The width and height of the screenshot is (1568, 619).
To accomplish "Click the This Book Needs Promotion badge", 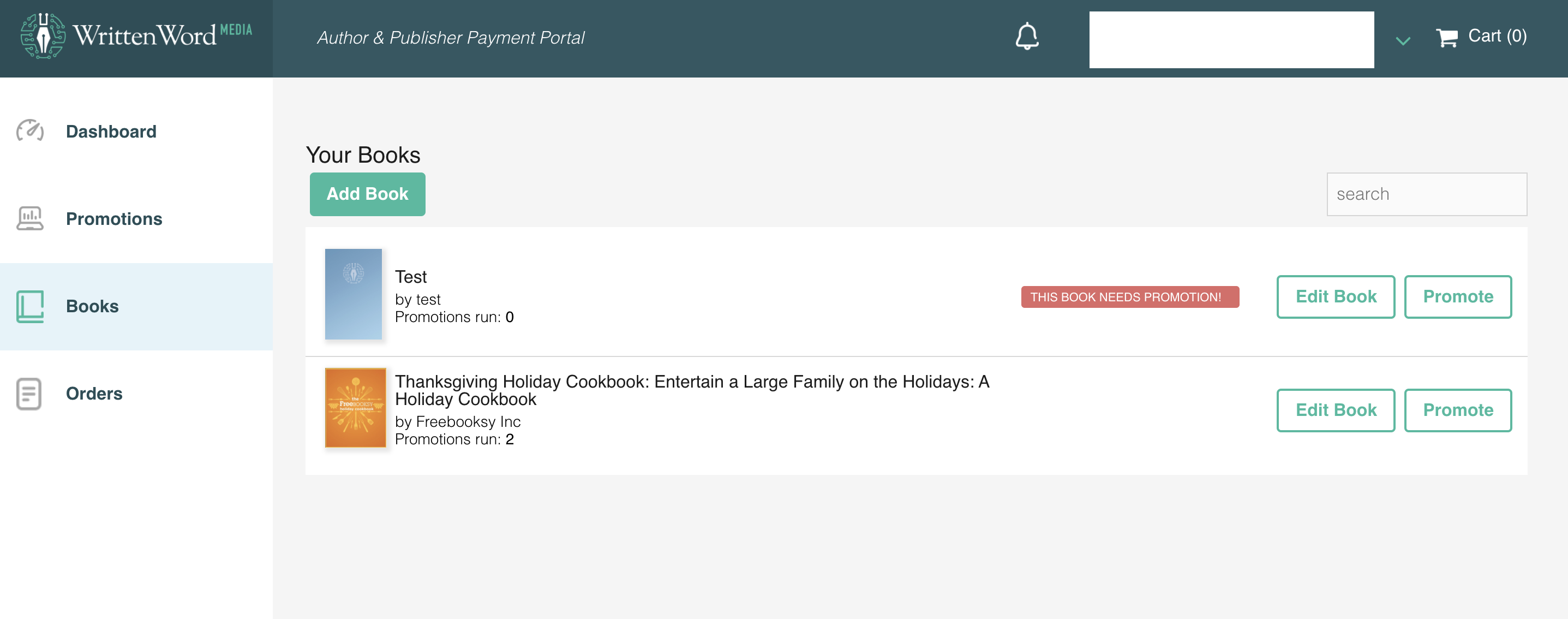I will tap(1130, 297).
